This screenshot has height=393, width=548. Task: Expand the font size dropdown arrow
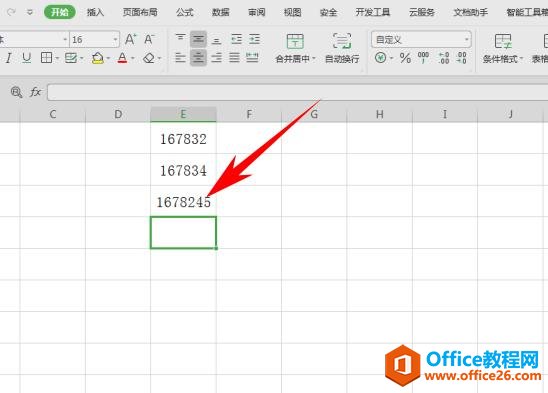(x=115, y=39)
